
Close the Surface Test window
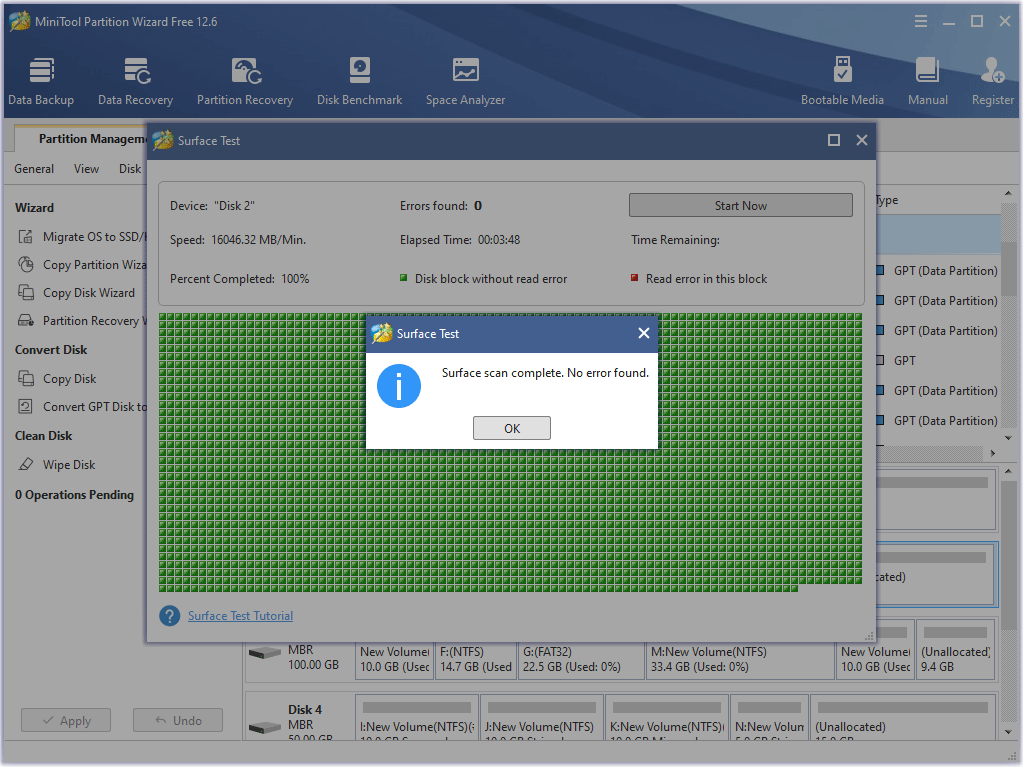point(862,140)
